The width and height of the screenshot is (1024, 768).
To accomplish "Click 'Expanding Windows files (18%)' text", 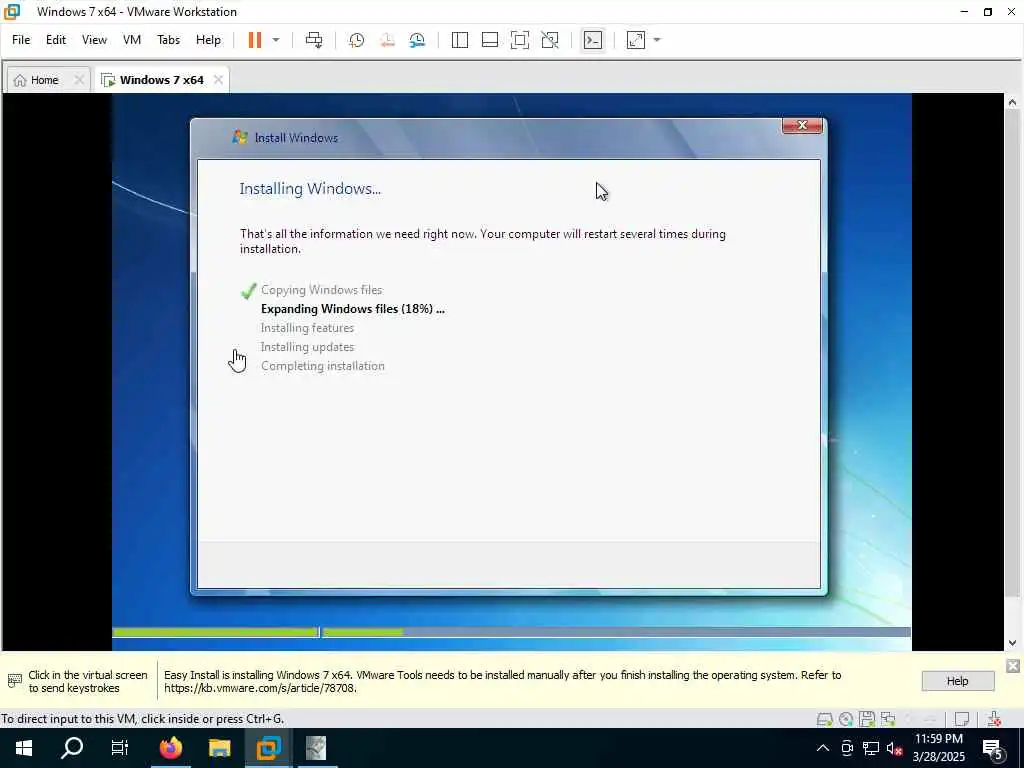I will pyautogui.click(x=353, y=309).
